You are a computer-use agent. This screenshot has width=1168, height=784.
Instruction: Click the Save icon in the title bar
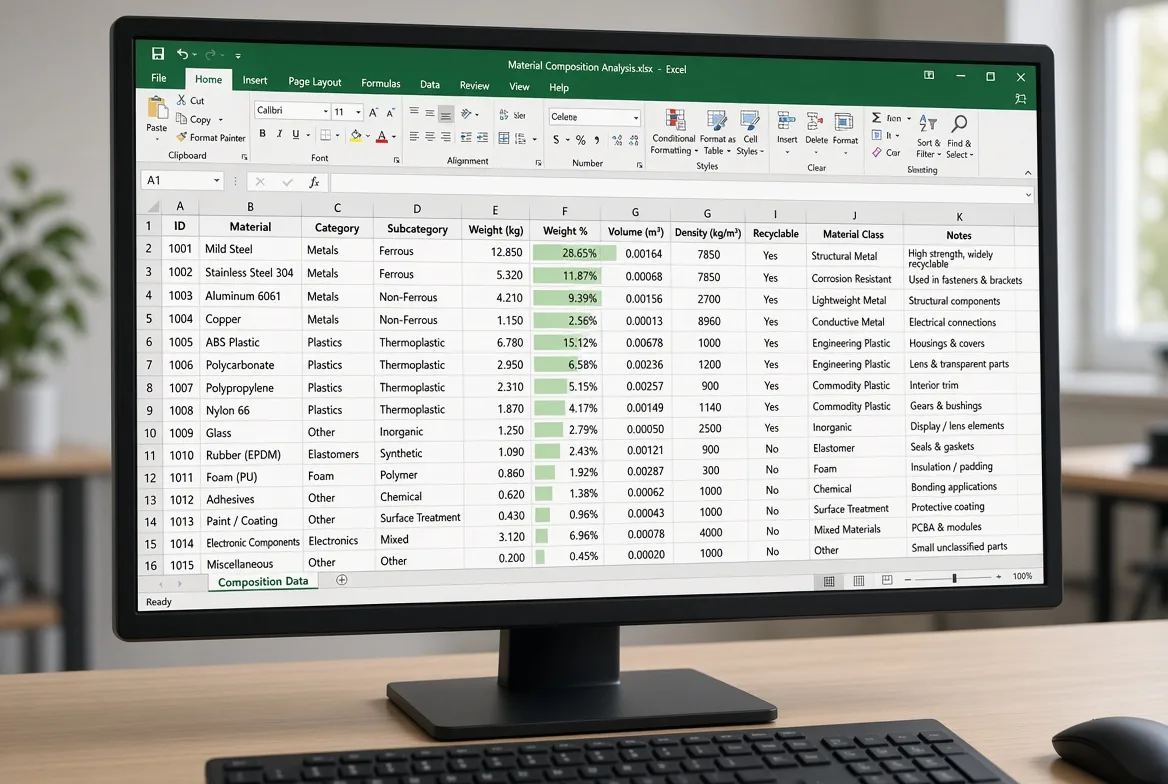(x=157, y=53)
